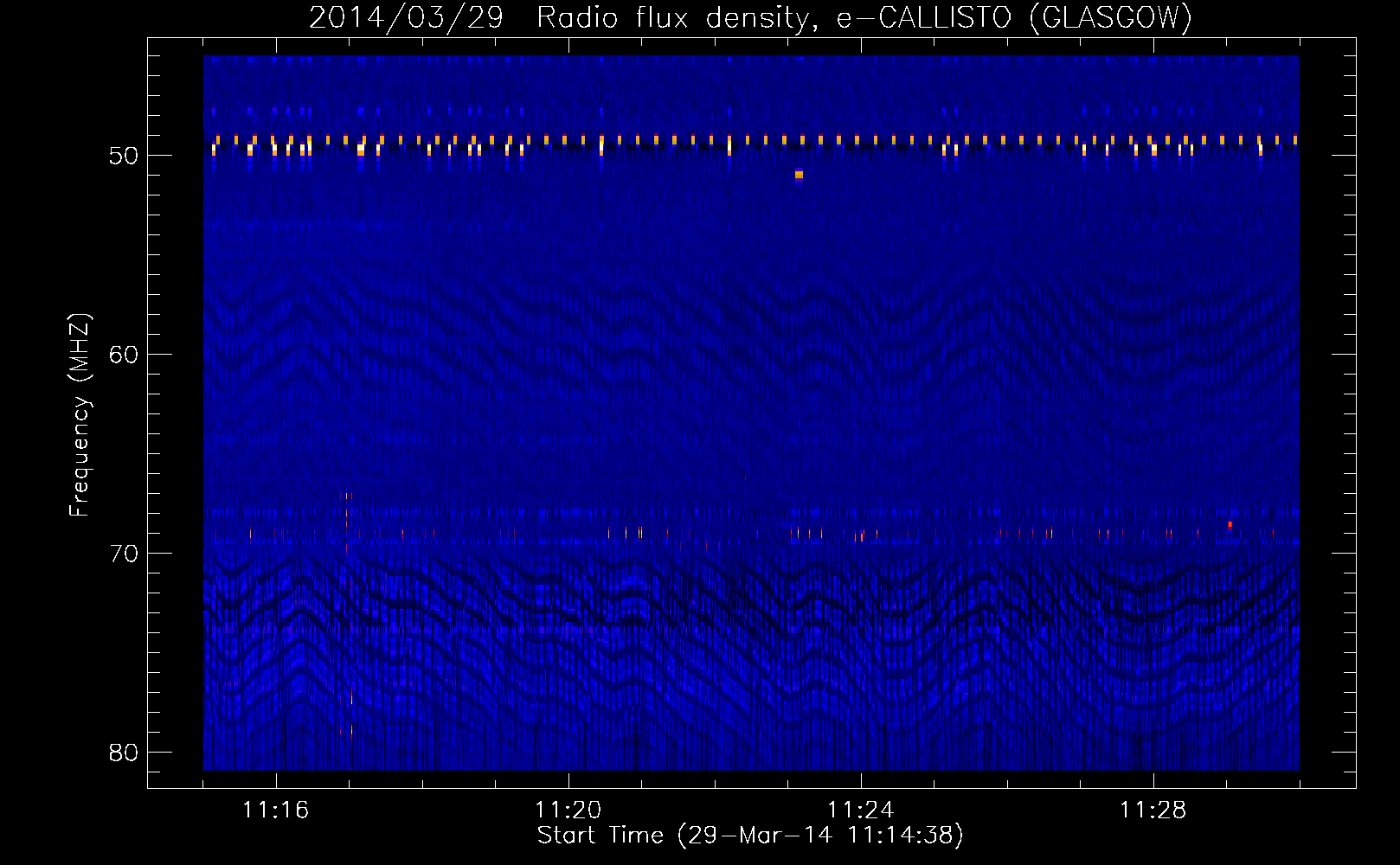The height and width of the screenshot is (865, 1400).
Task: Click the 60 frequency tick label
Action: click(125, 355)
